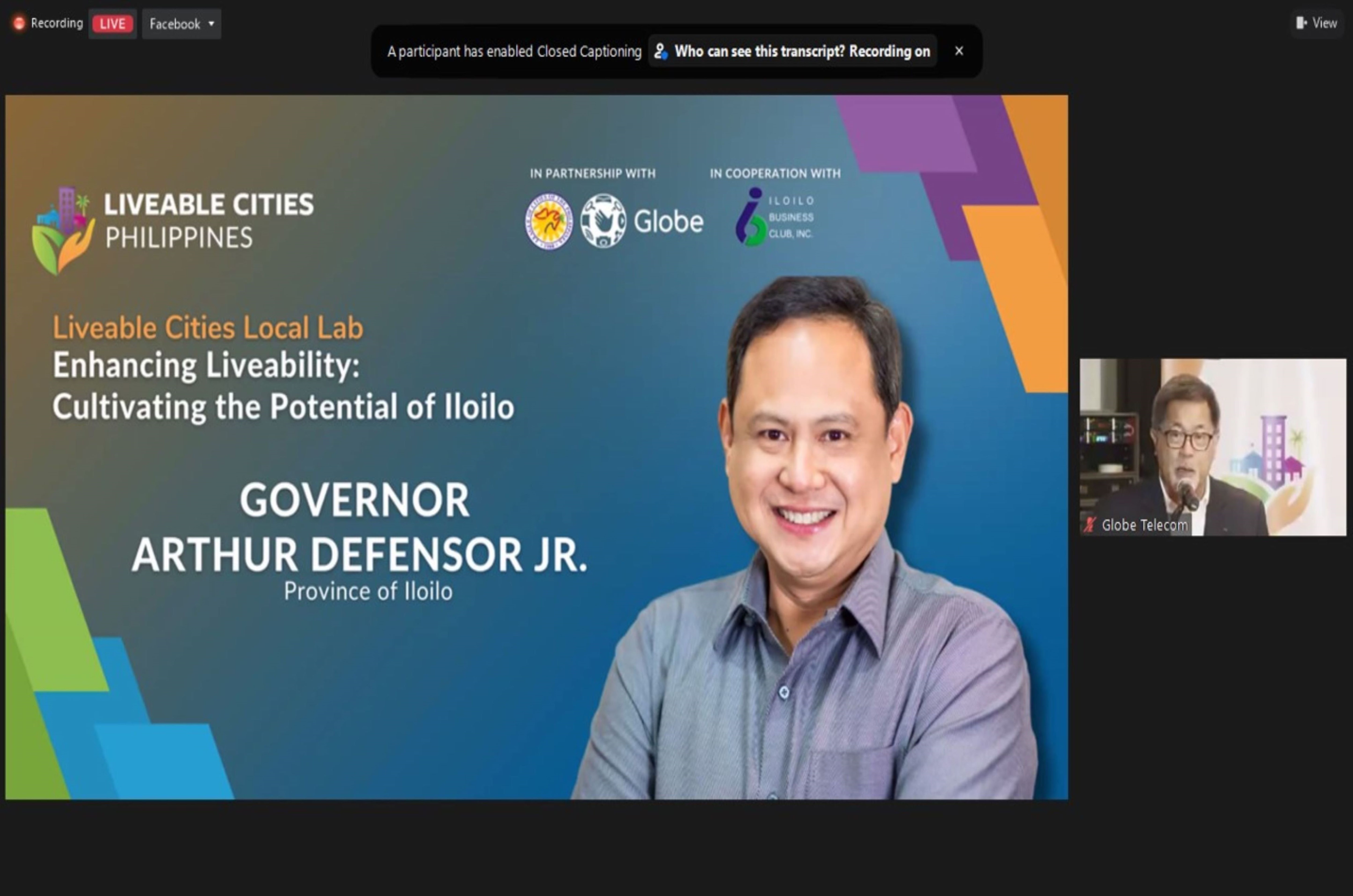The width and height of the screenshot is (1353, 896).
Task: Click the muted microphone icon on Globe Telecom
Action: tap(1090, 525)
